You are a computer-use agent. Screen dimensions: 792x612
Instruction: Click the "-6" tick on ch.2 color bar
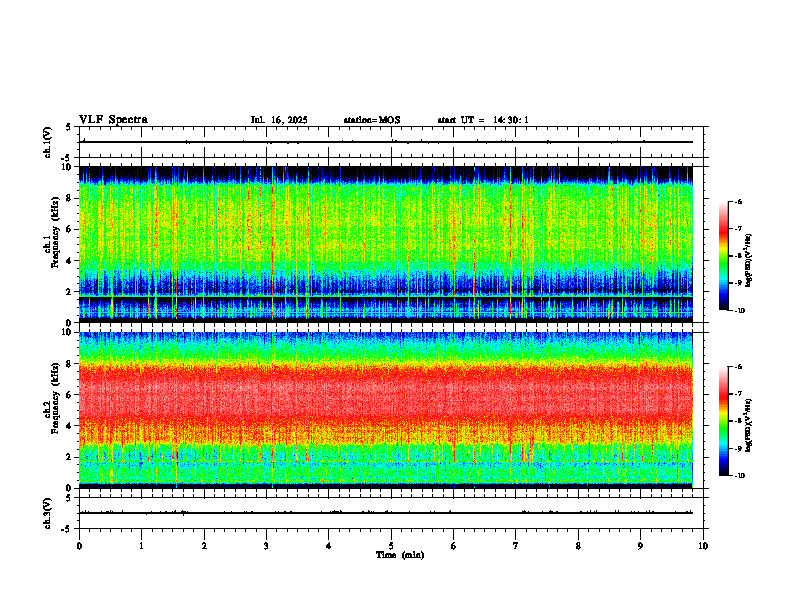[x=738, y=367]
